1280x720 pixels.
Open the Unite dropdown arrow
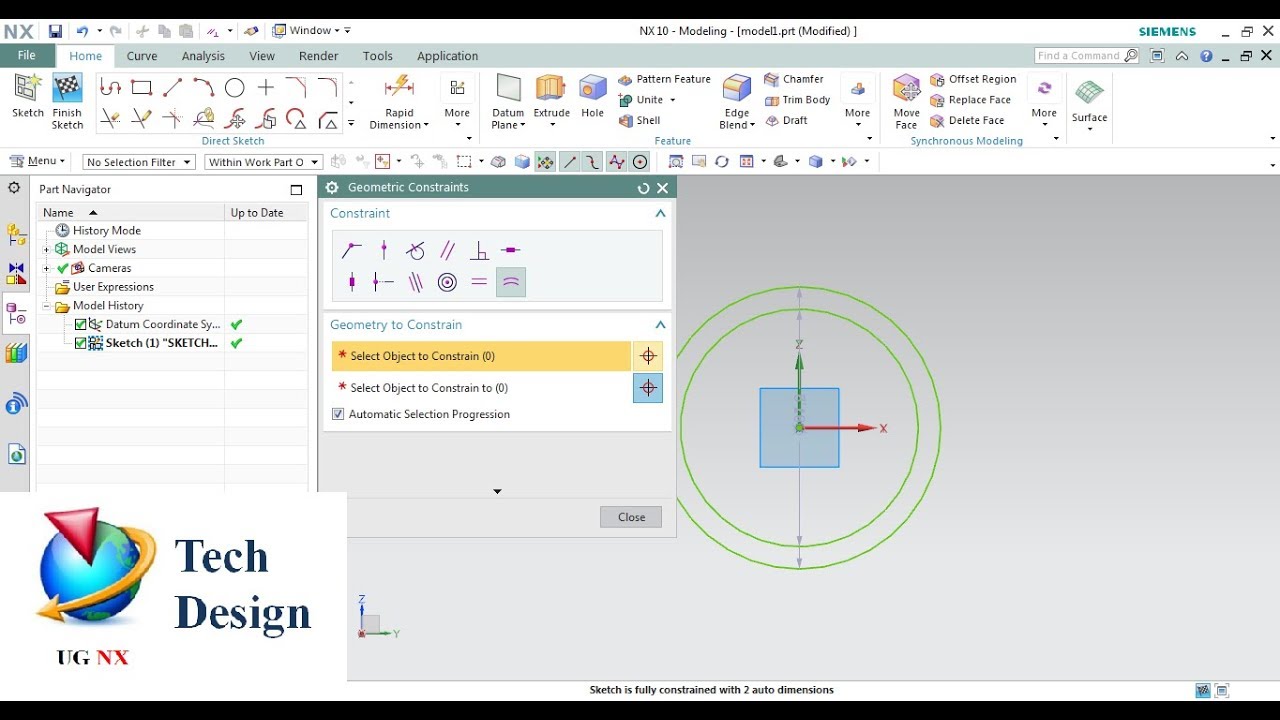point(673,100)
